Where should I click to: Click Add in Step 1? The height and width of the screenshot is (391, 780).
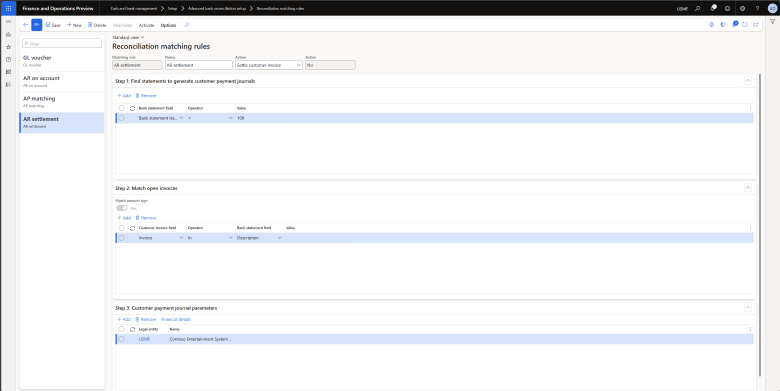(124, 96)
